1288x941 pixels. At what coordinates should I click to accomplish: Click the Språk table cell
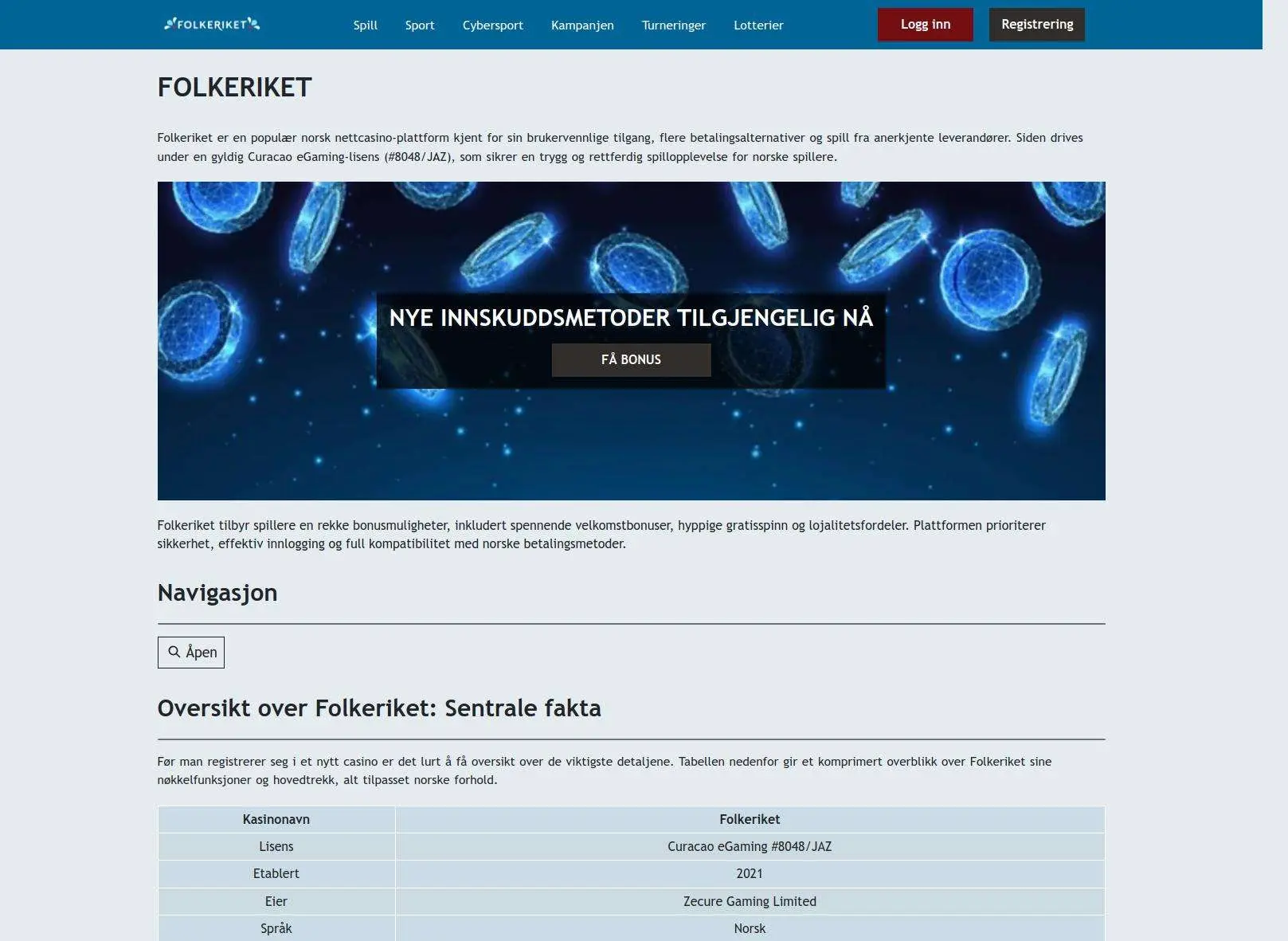(x=276, y=928)
